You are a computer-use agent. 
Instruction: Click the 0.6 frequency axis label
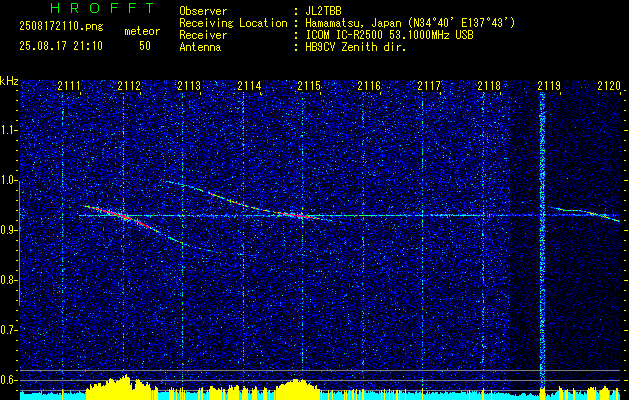[8, 380]
